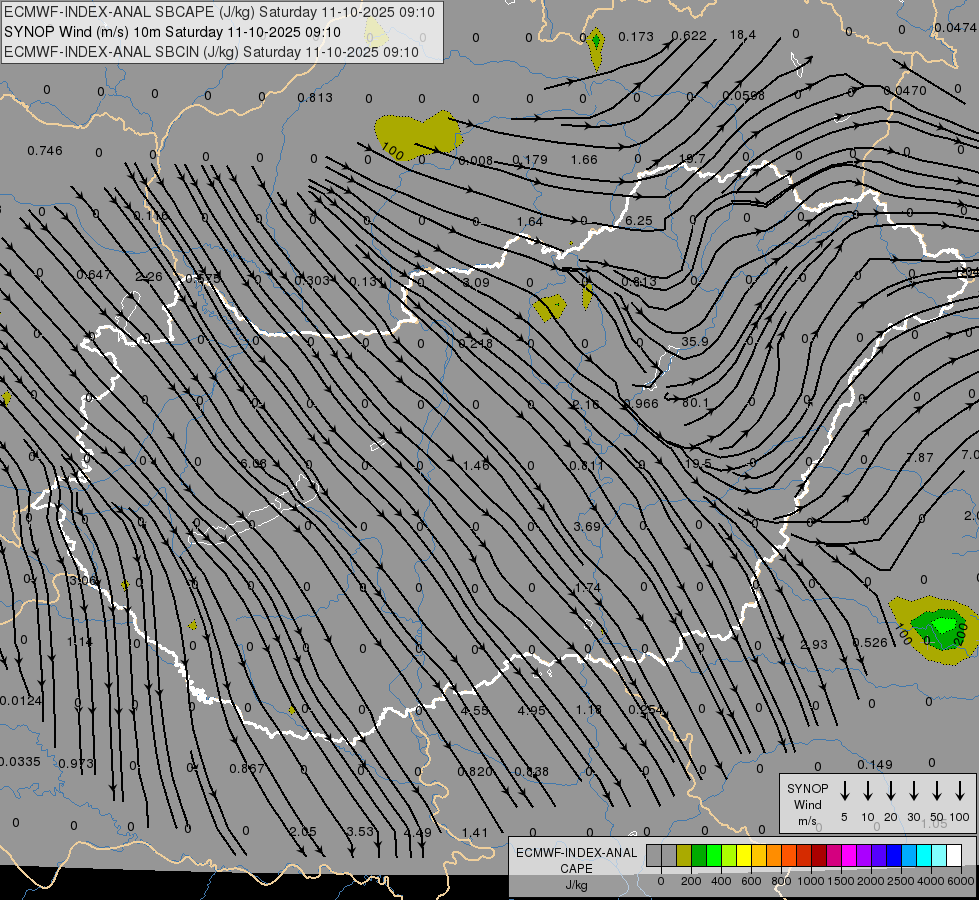Click the map value 35.9
This screenshot has width=979, height=900.
coord(694,342)
